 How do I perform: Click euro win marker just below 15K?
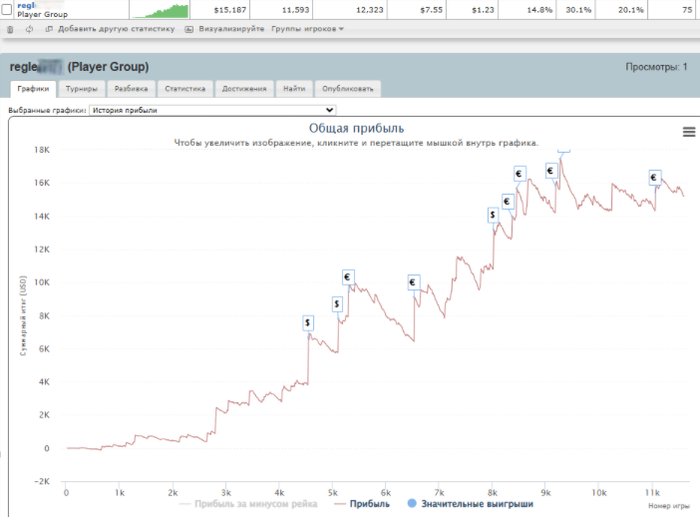pyautogui.click(x=508, y=201)
